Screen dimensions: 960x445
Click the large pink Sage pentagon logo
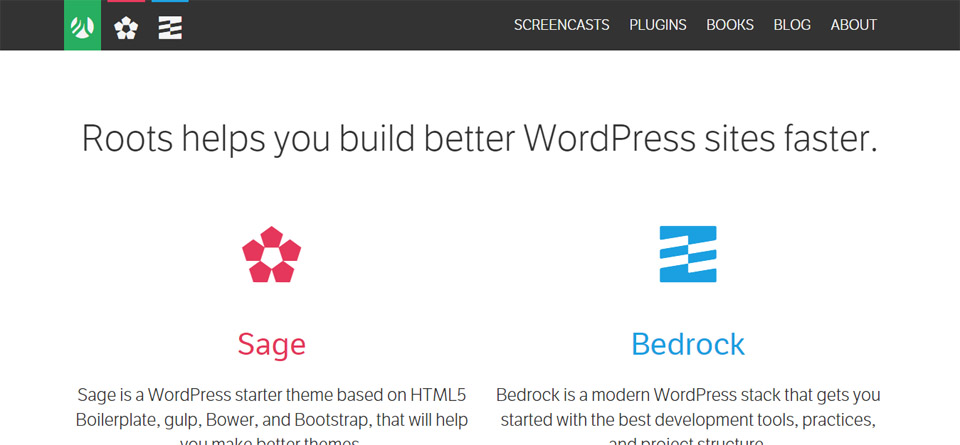point(271,254)
